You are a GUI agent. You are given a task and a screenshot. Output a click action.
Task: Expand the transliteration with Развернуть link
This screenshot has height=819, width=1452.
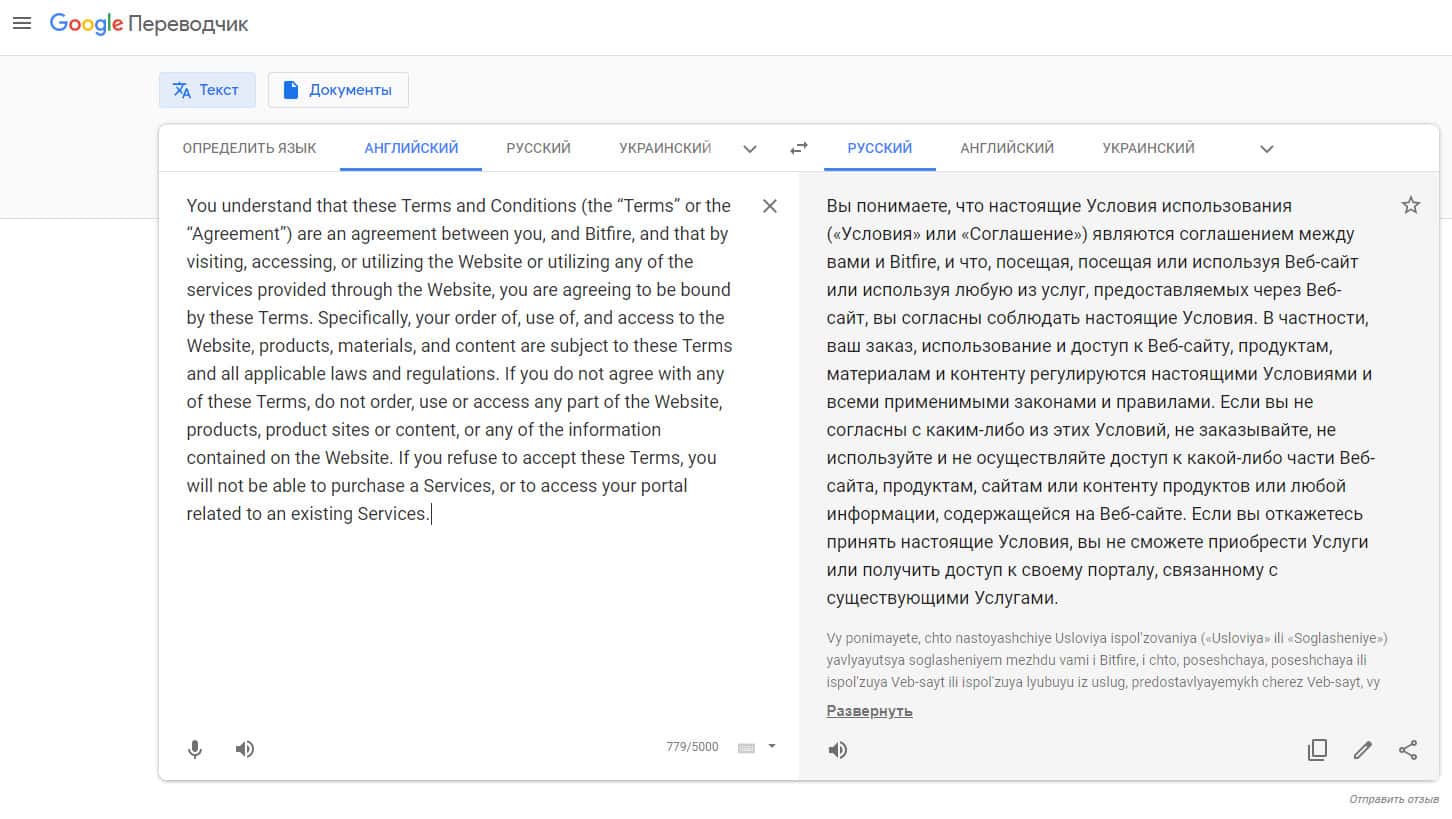tap(869, 711)
